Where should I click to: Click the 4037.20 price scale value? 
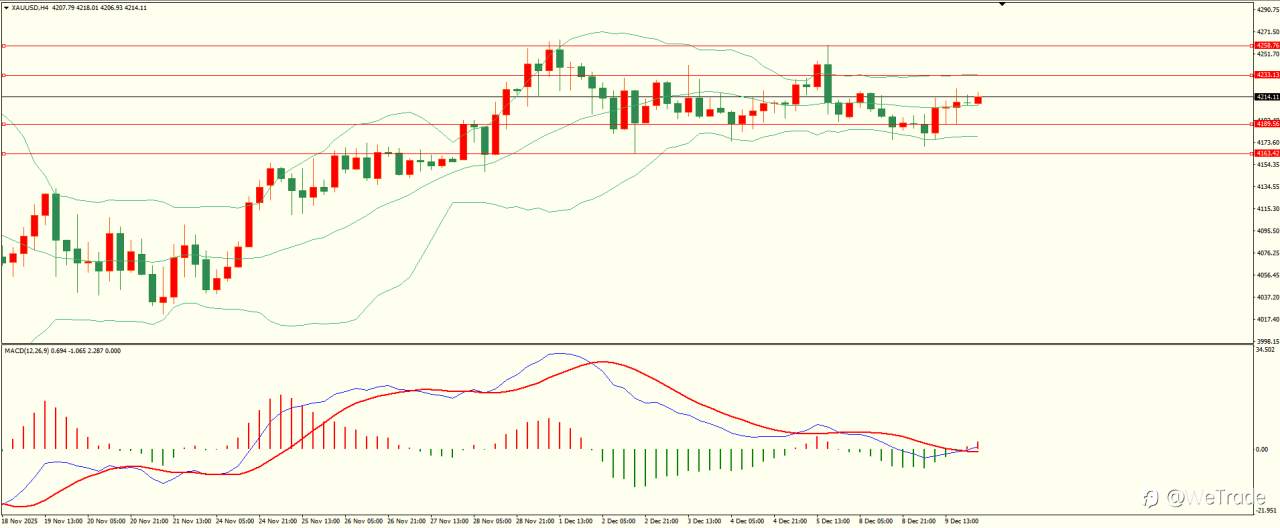pyautogui.click(x=1267, y=297)
